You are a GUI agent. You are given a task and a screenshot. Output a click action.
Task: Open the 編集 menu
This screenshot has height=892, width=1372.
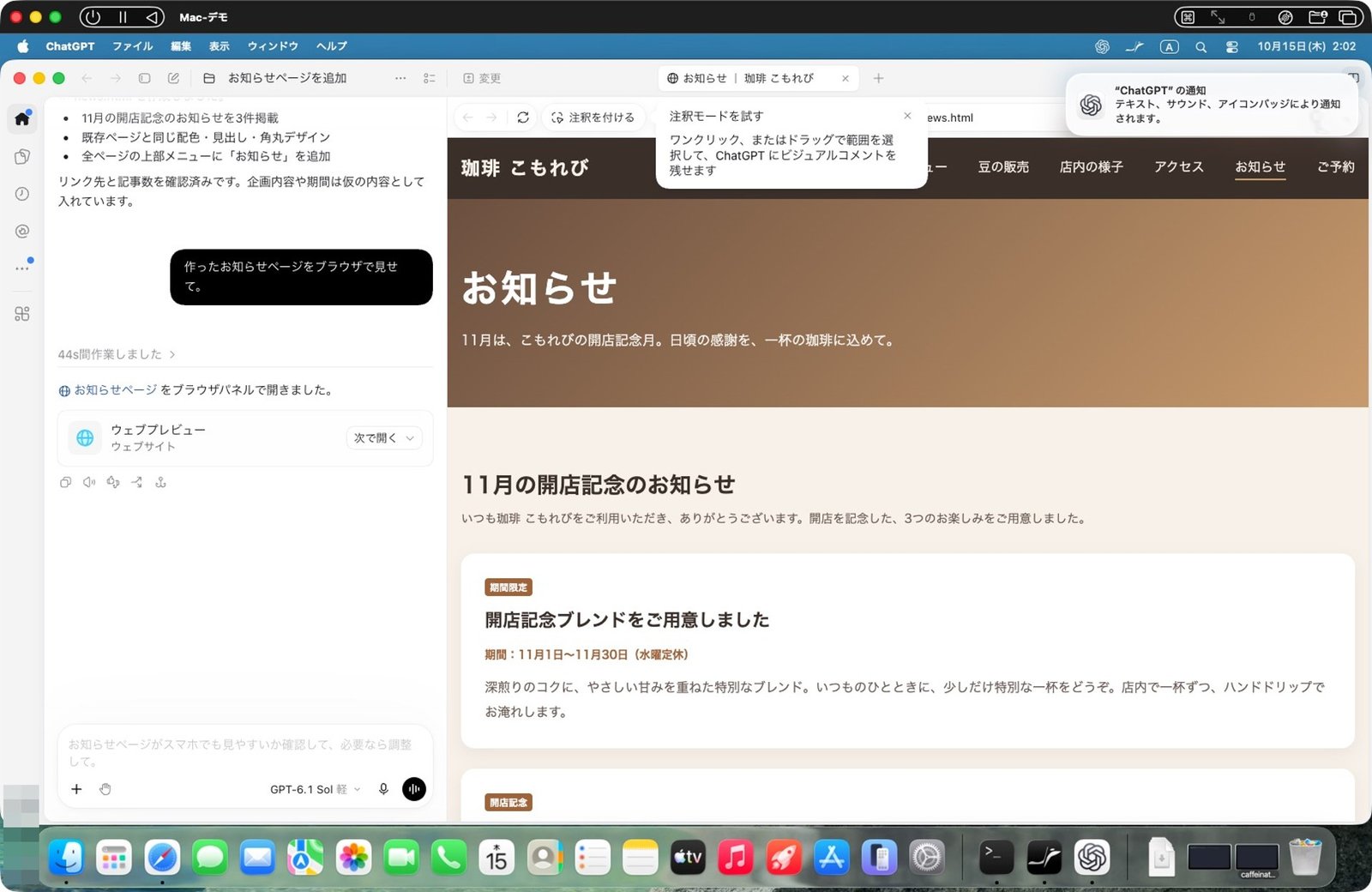click(x=181, y=46)
